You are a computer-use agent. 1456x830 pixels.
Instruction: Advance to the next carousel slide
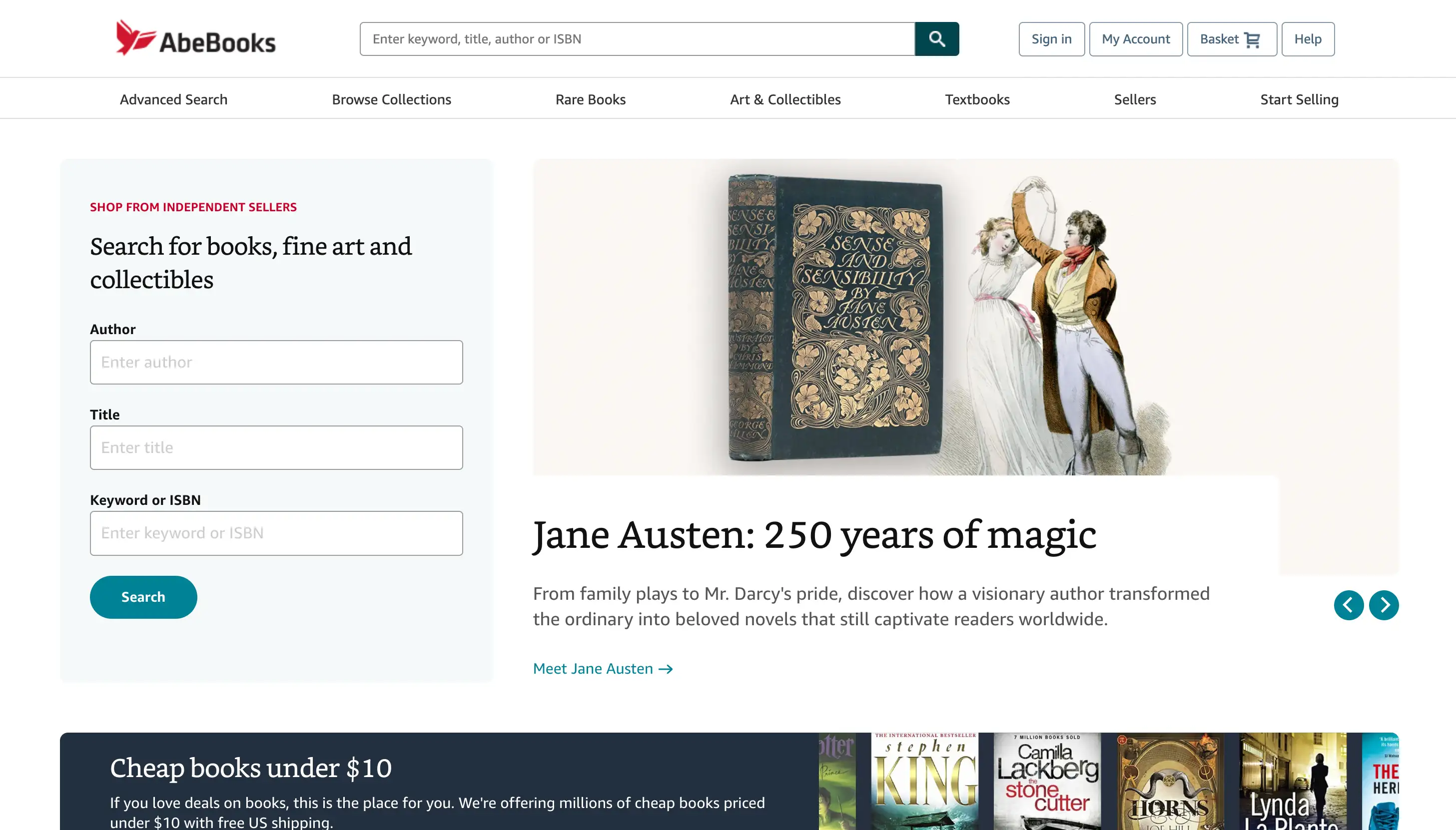pos(1384,605)
